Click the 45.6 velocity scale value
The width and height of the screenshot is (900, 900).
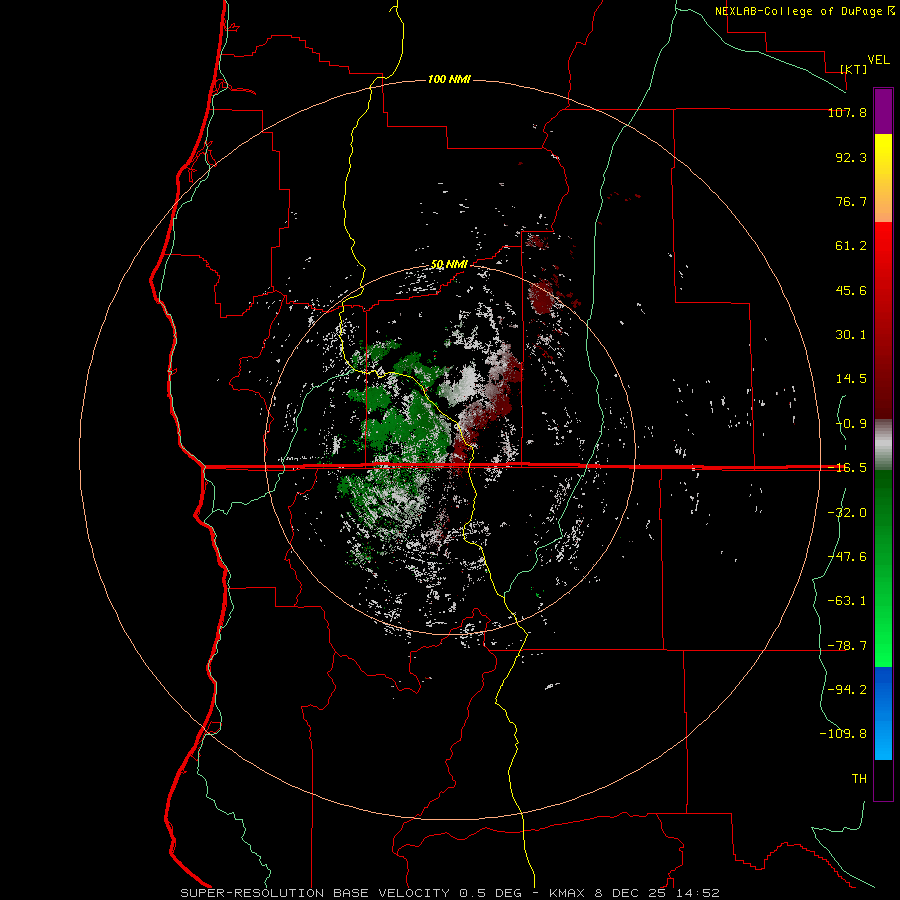851,290
